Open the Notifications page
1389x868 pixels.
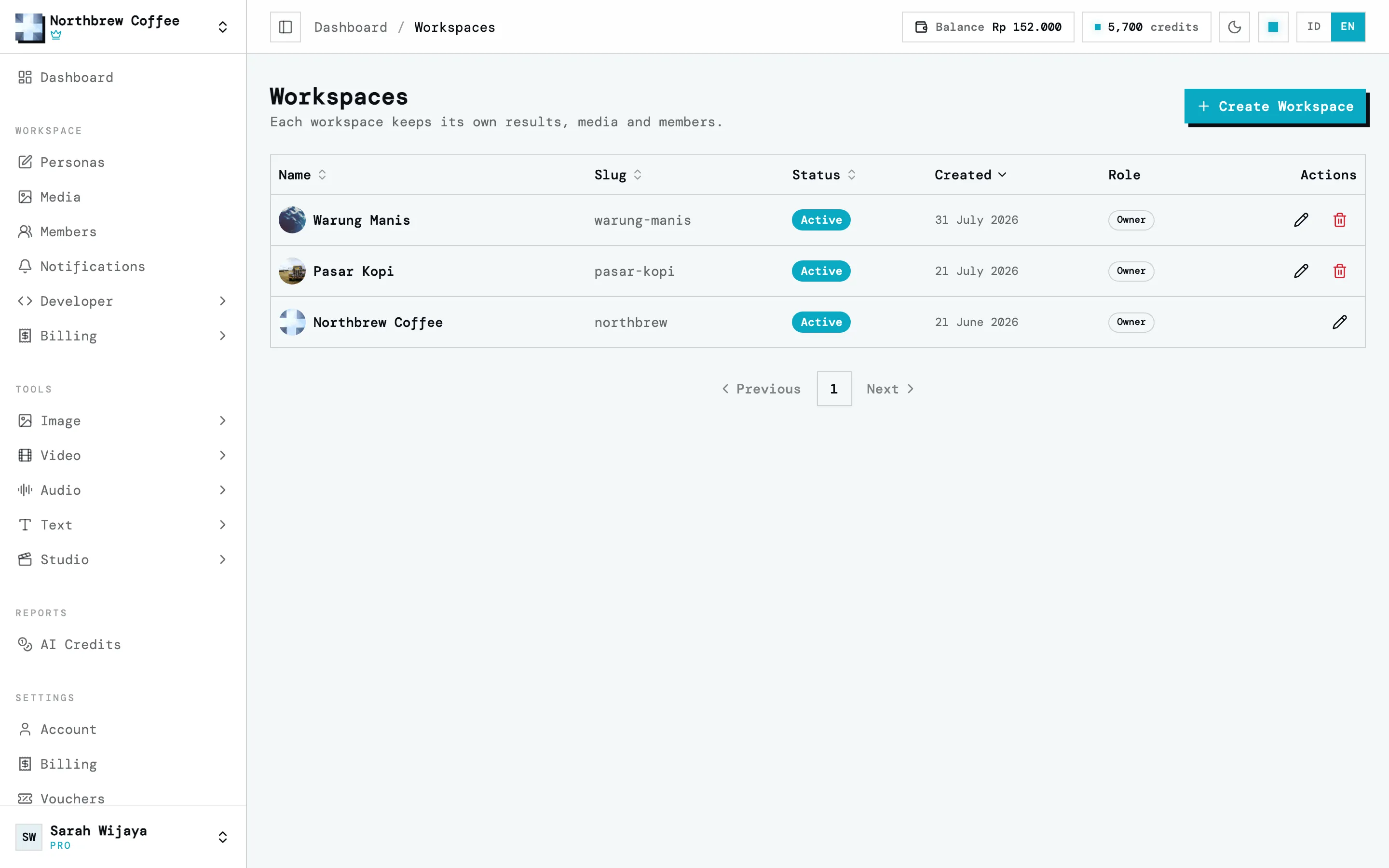point(123,266)
